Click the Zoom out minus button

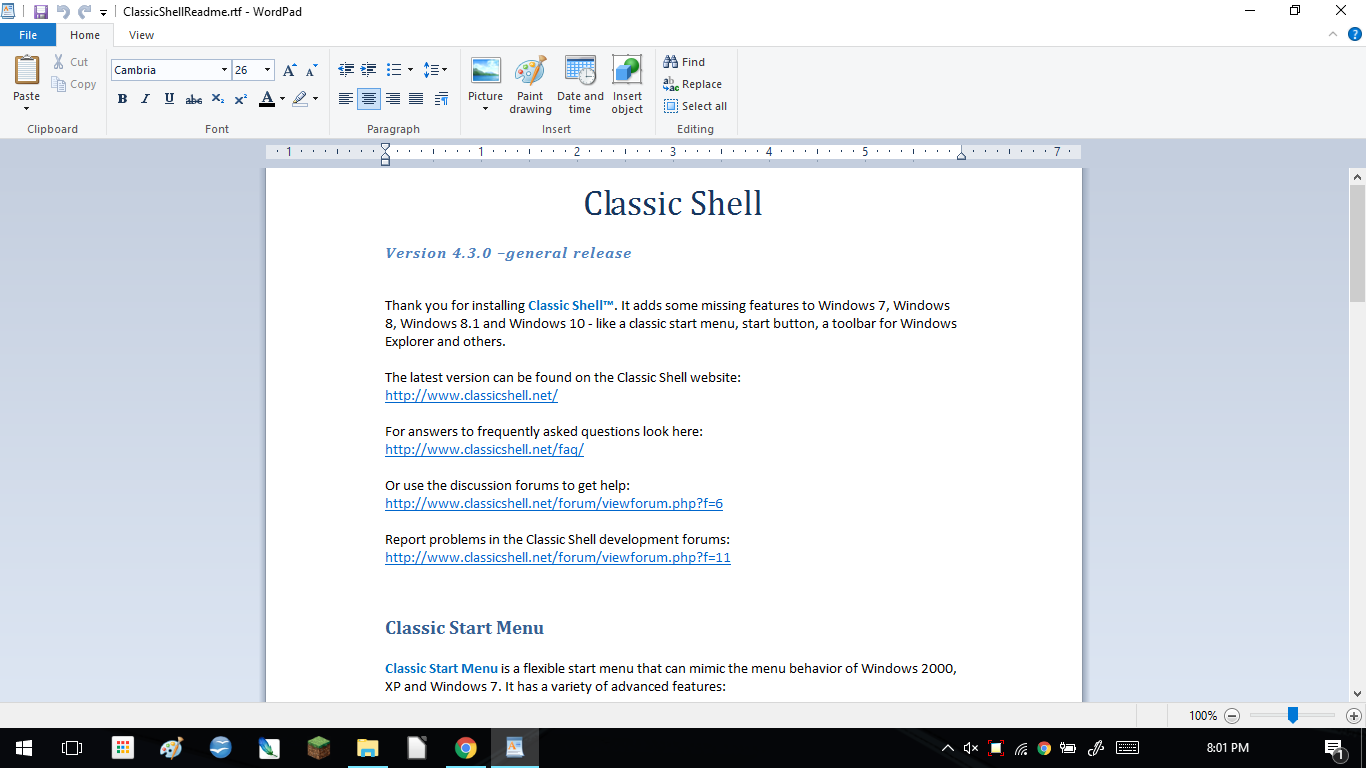(x=1232, y=716)
